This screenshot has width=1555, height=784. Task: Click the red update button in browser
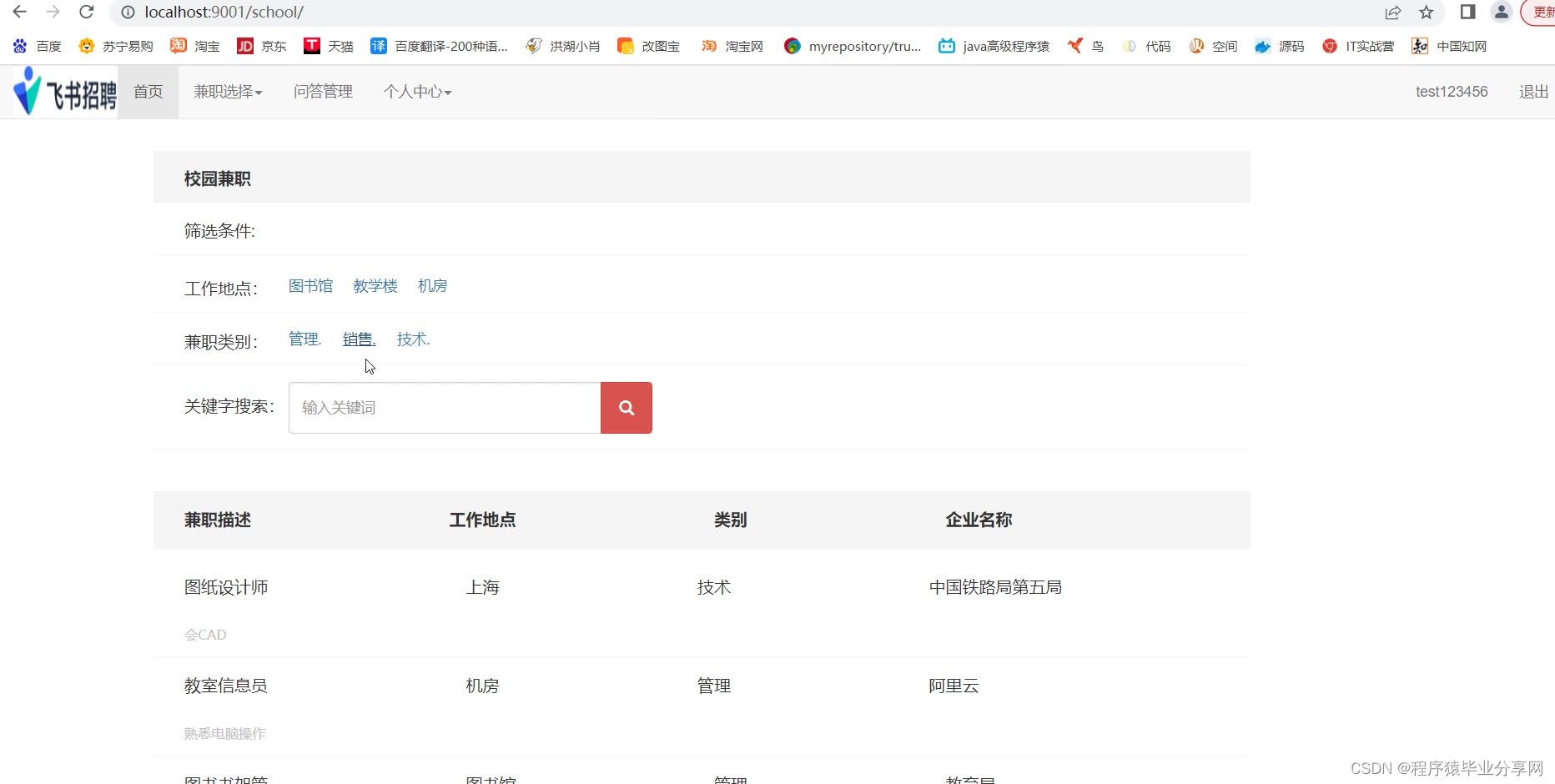(1540, 13)
